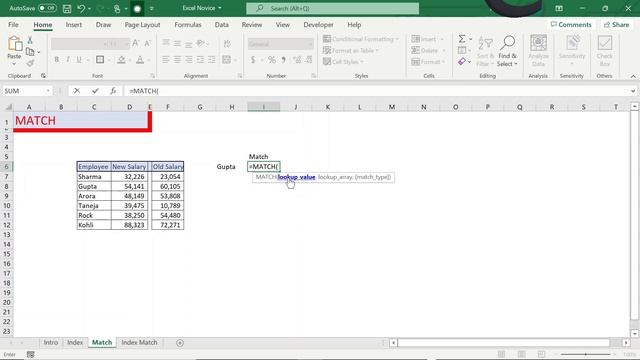Image resolution: width=640 pixels, height=360 pixels.
Task: Toggle Italic formatting
Action: pyautogui.click(x=68, y=60)
